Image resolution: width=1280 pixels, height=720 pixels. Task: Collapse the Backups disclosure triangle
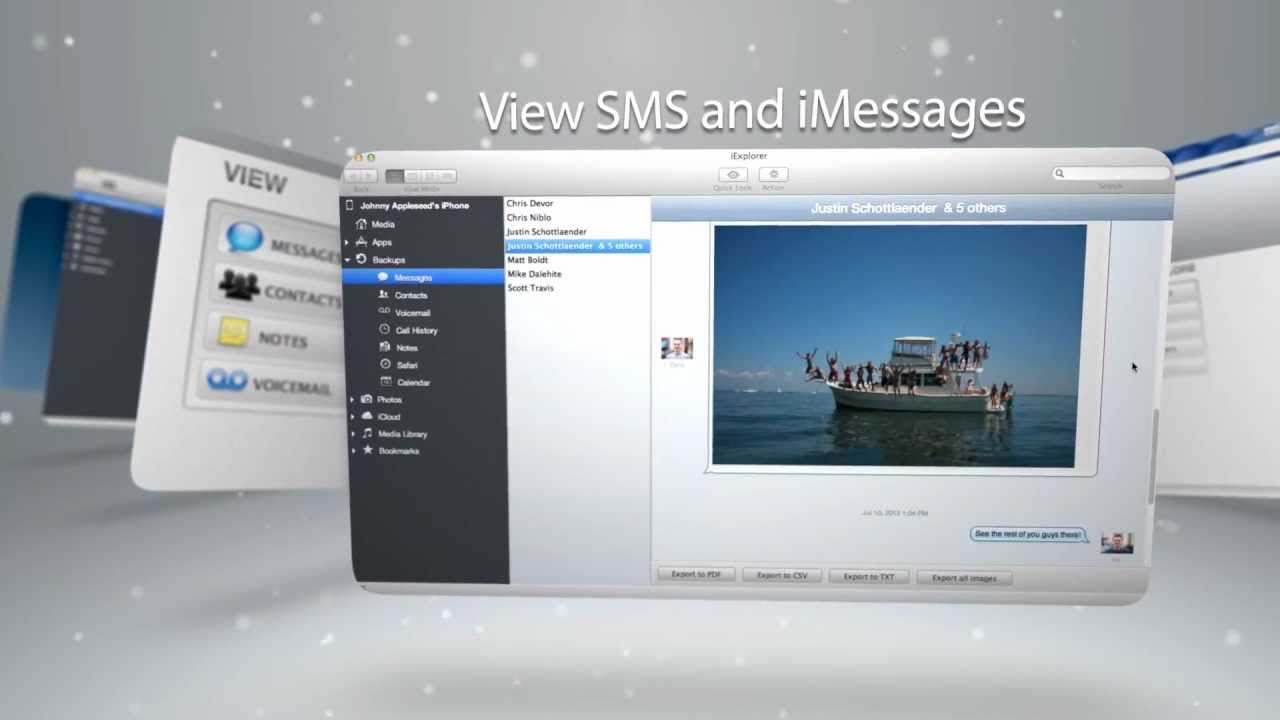347,260
